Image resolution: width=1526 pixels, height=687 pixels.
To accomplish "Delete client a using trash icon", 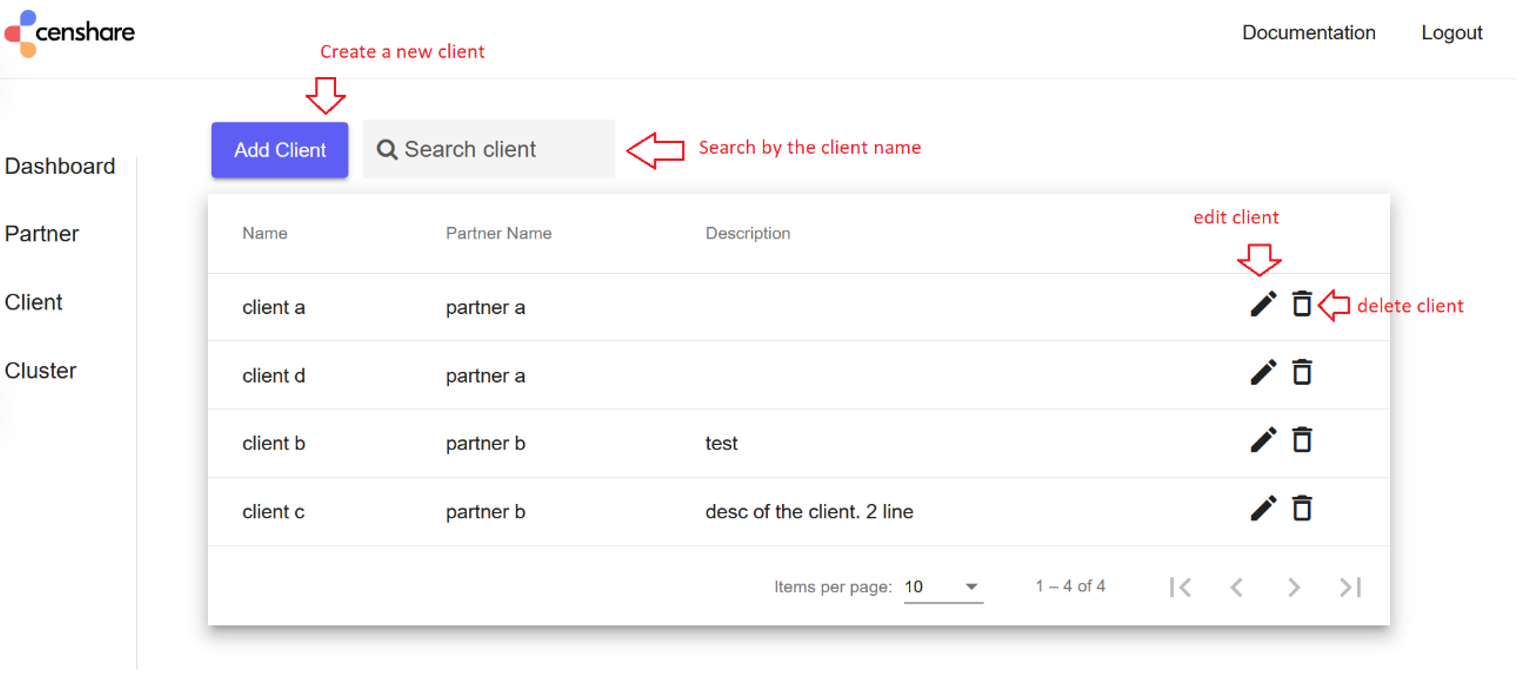I will [1301, 304].
